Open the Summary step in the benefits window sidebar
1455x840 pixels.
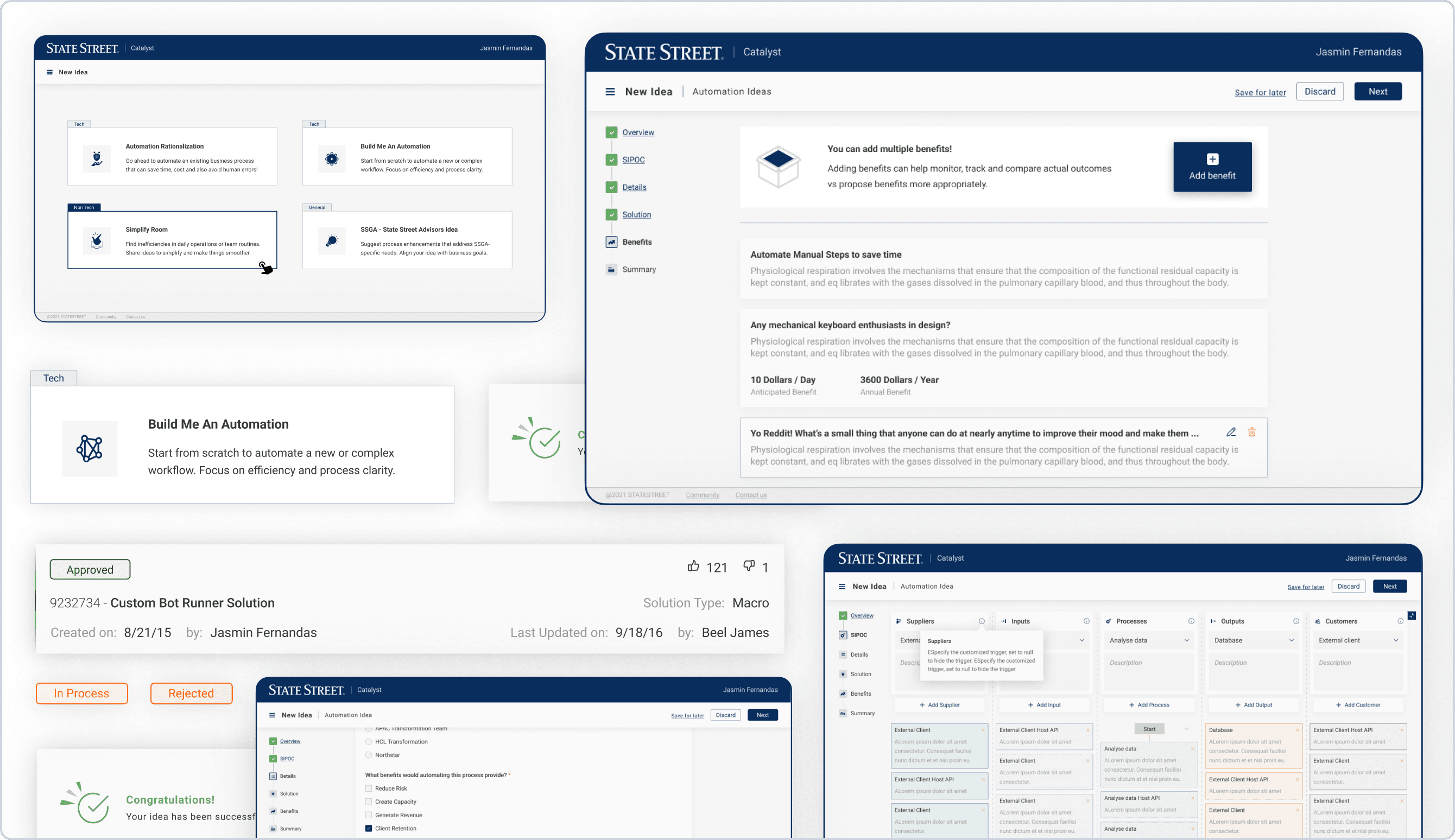click(x=639, y=270)
